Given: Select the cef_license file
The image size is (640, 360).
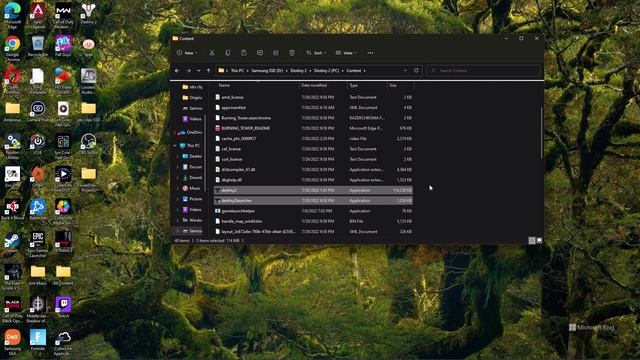Looking at the screenshot, I should (x=313, y=149).
